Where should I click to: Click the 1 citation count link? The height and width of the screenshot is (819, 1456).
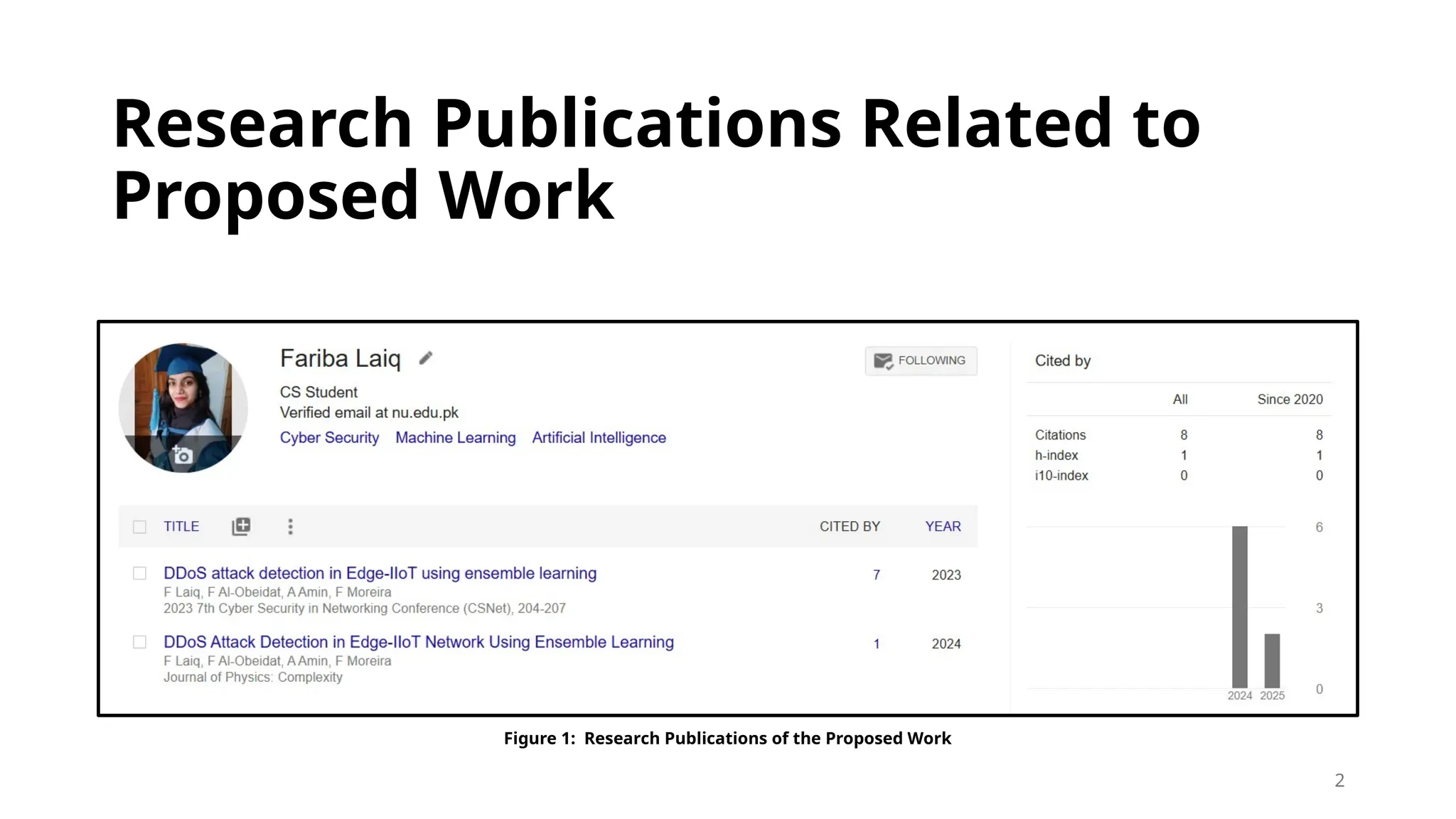pos(877,644)
